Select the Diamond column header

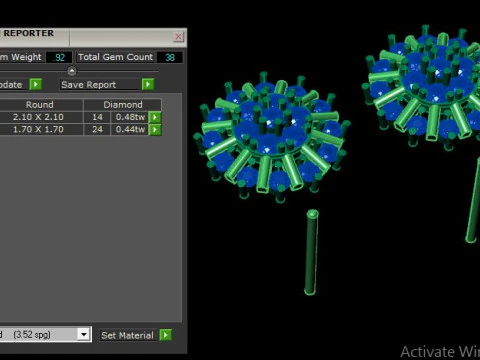[x=123, y=105]
